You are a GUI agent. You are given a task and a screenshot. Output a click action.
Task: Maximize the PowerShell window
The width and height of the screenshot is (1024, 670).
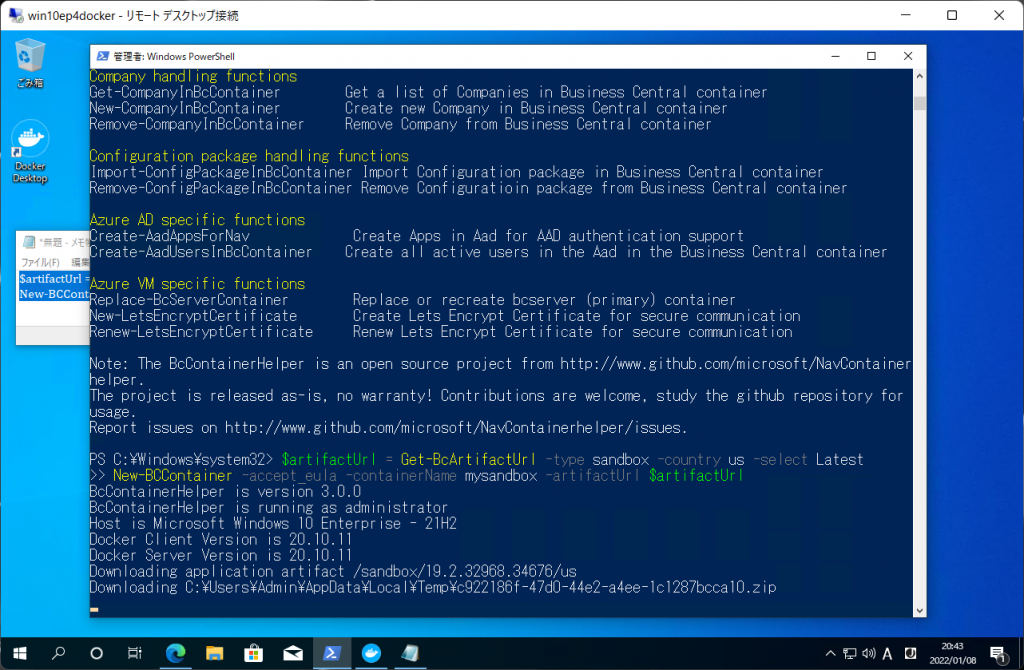pos(871,56)
